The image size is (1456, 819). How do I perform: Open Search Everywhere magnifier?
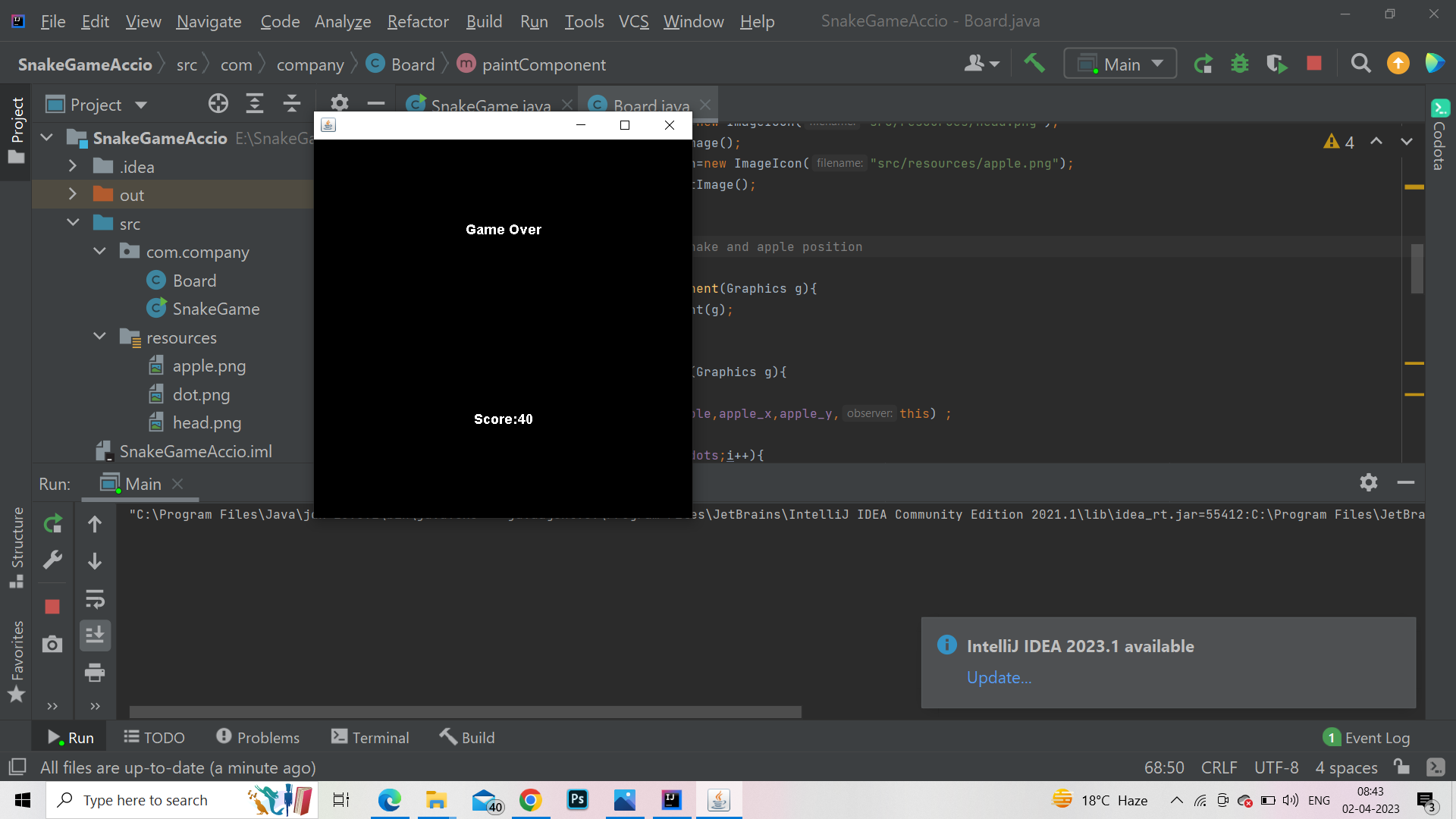pos(1360,63)
